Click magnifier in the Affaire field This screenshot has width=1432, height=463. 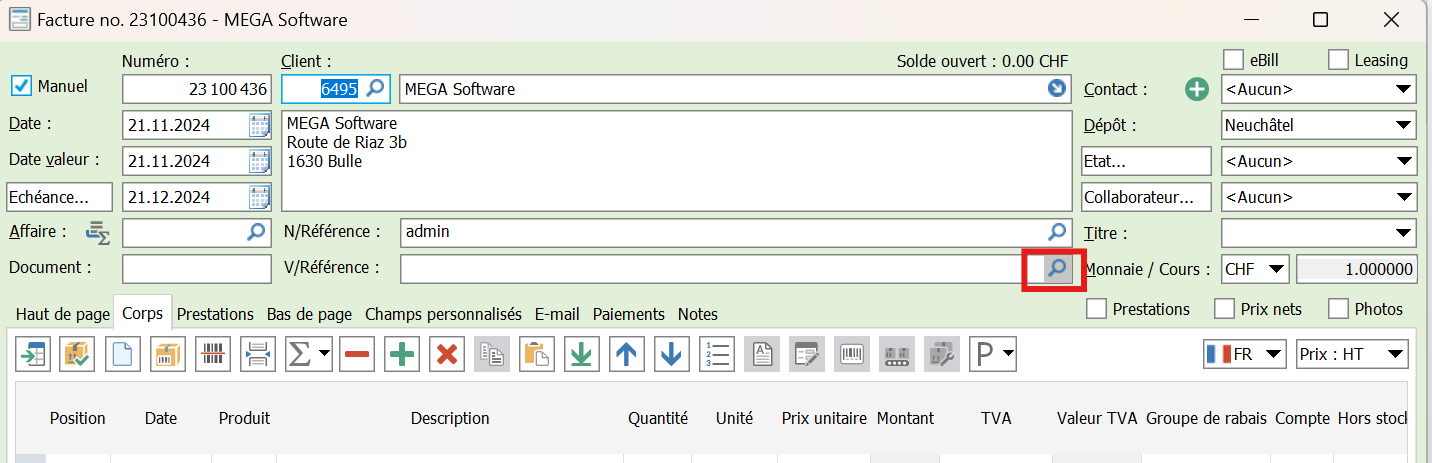(257, 232)
